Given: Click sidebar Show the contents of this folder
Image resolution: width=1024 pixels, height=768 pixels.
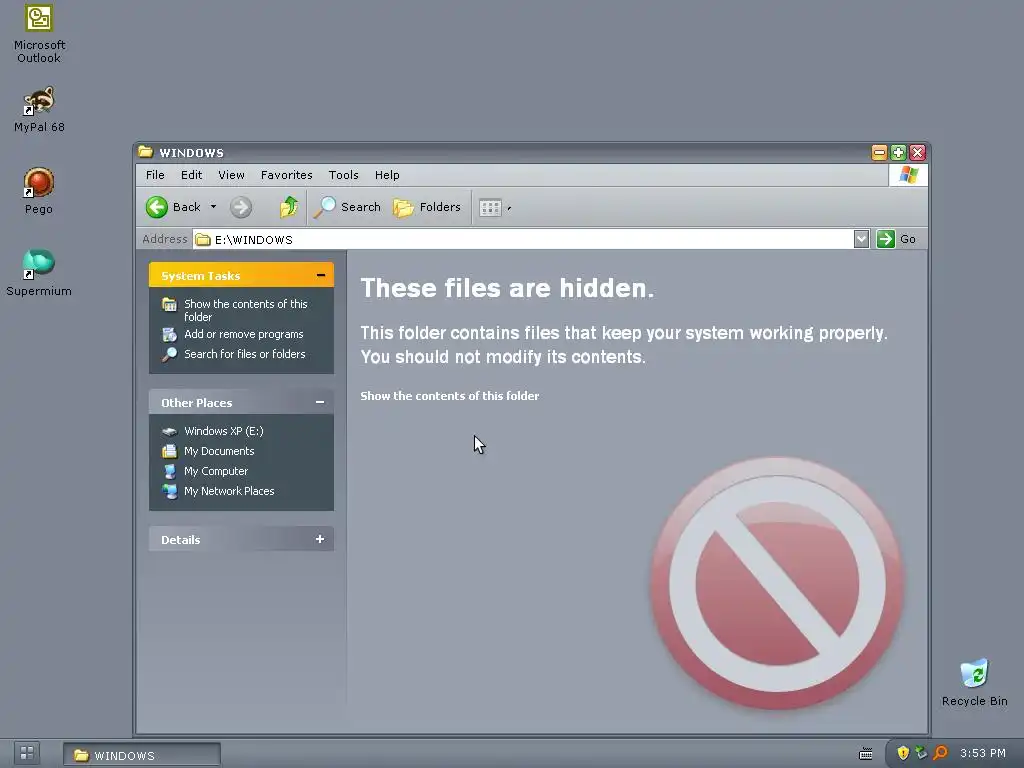Looking at the screenshot, I should tap(246, 310).
